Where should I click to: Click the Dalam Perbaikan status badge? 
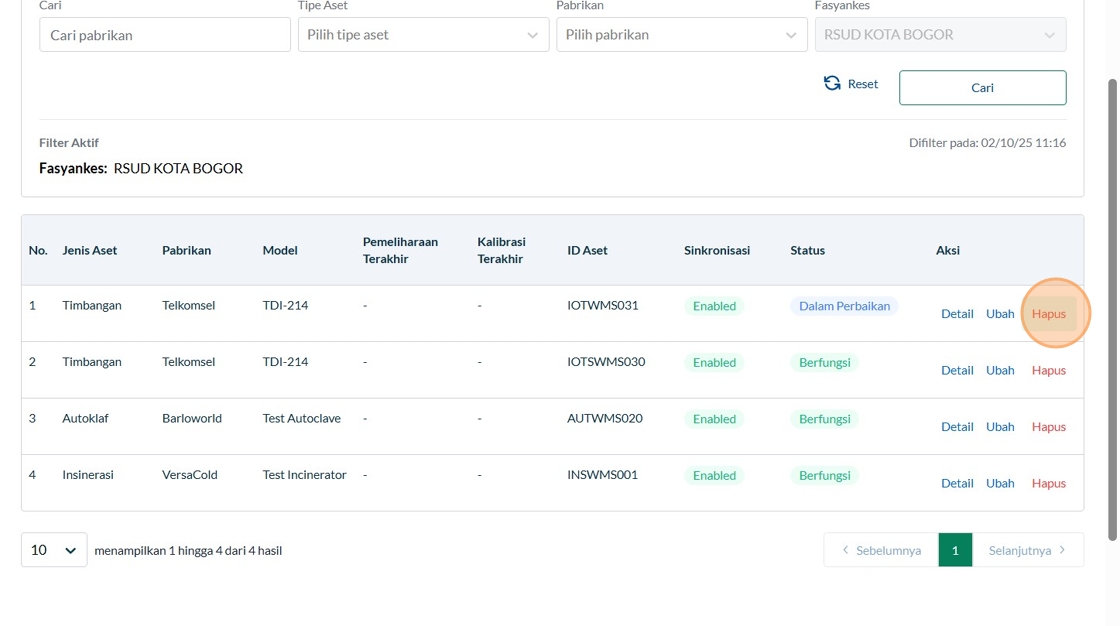844,306
